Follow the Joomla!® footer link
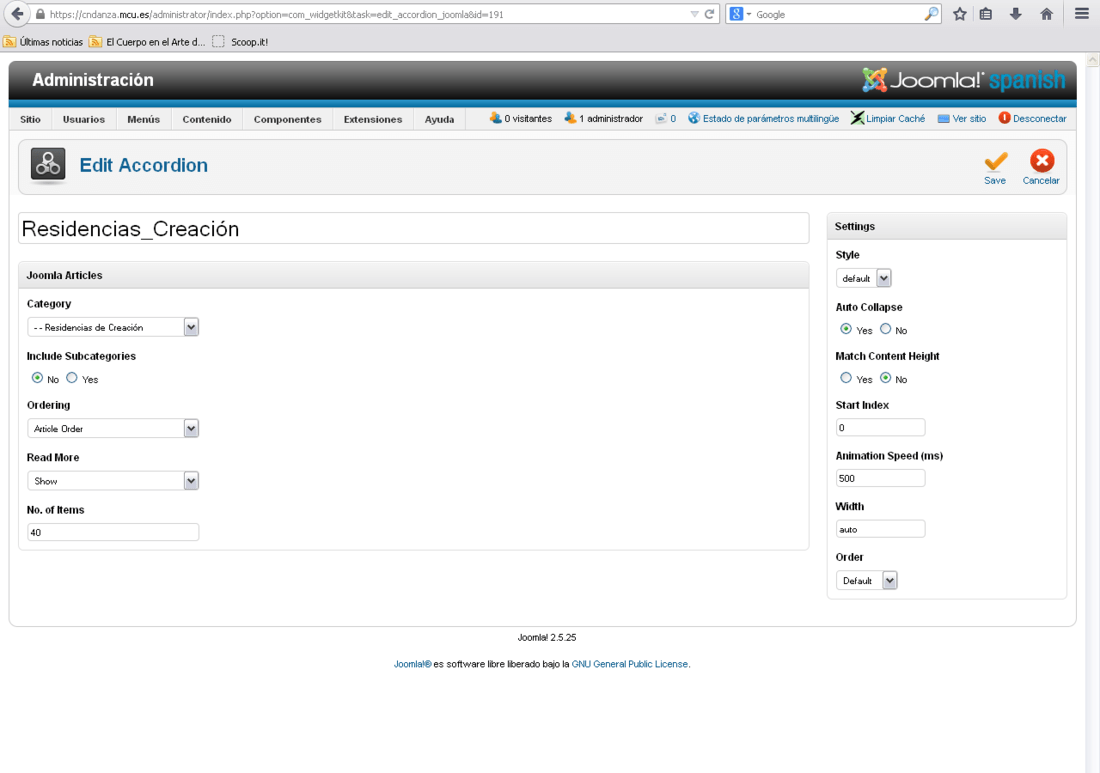This screenshot has width=1100, height=773. (412, 664)
